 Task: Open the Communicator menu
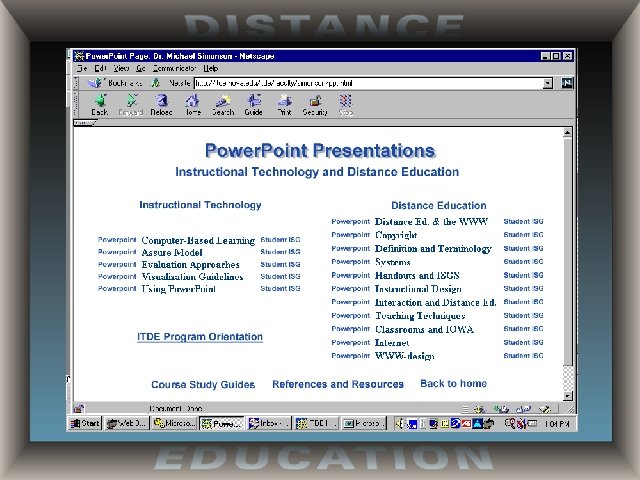175,68
